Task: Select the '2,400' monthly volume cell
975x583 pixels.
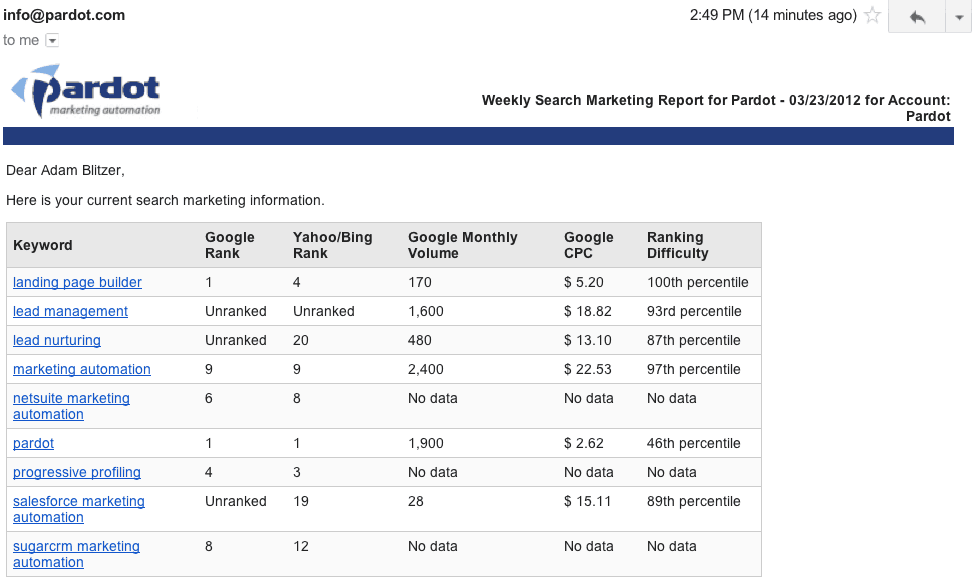Action: [x=425, y=369]
